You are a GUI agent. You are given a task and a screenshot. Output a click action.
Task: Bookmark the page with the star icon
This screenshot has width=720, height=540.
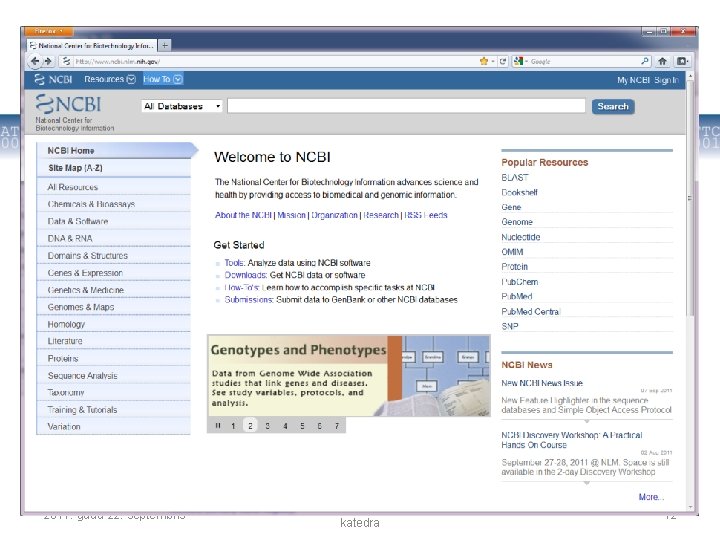483,61
